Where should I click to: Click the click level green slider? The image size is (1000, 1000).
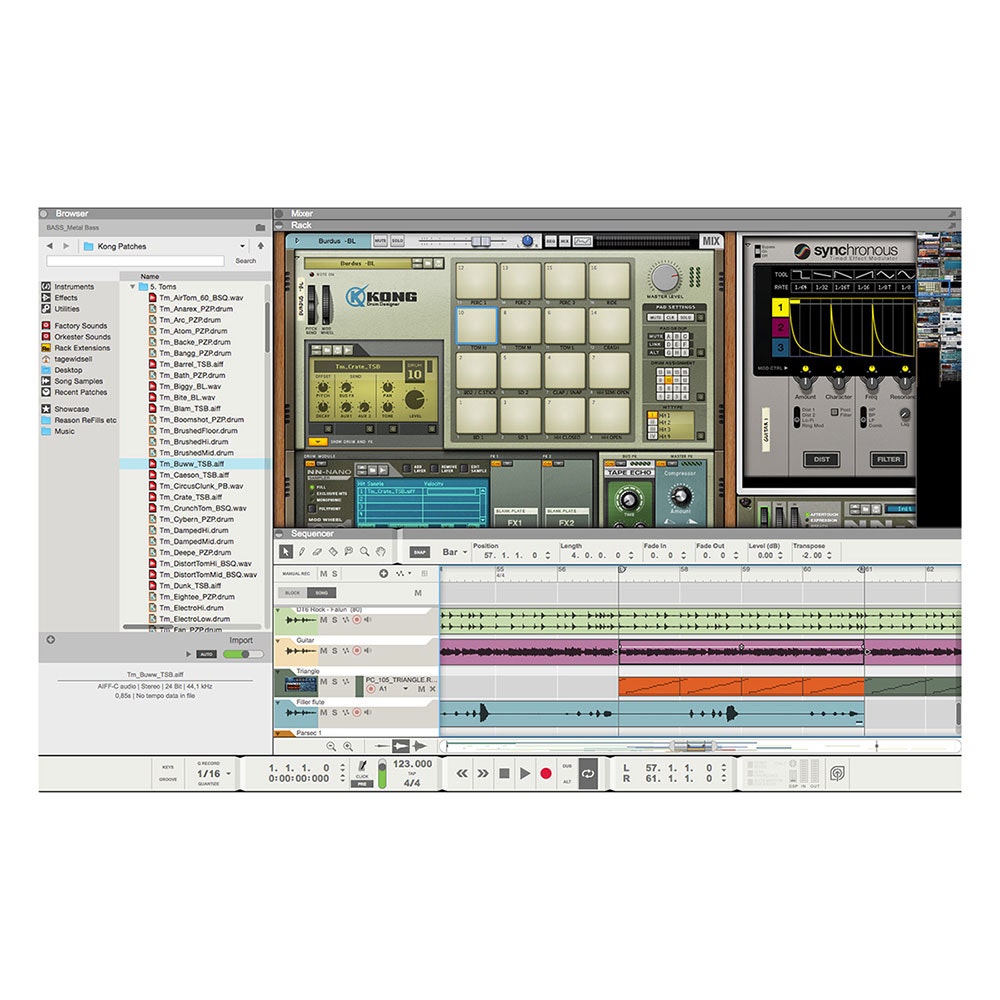point(382,774)
